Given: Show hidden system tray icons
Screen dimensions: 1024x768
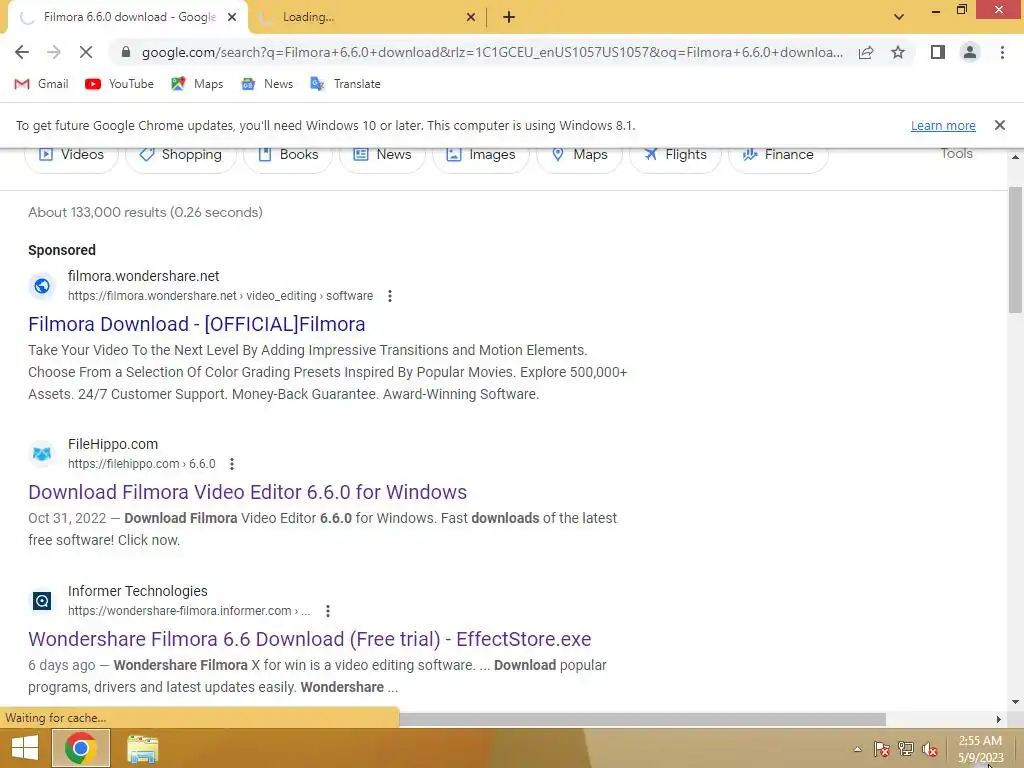Looking at the screenshot, I should point(857,749).
